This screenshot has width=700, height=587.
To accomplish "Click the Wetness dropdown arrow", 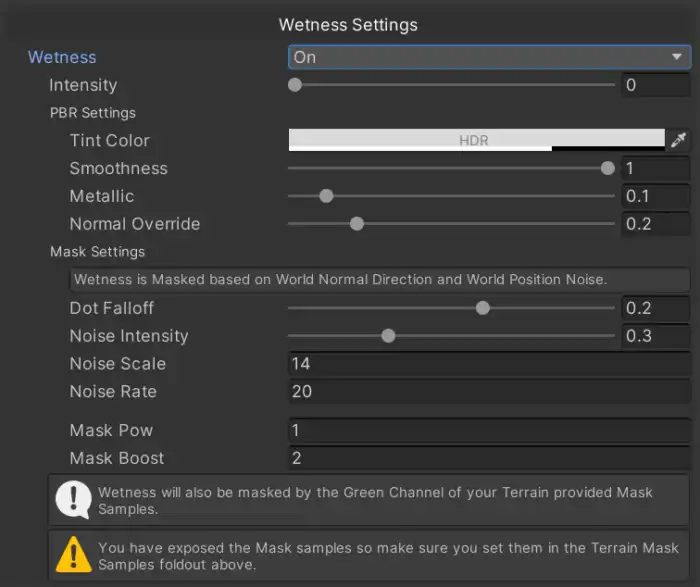I will tap(677, 57).
